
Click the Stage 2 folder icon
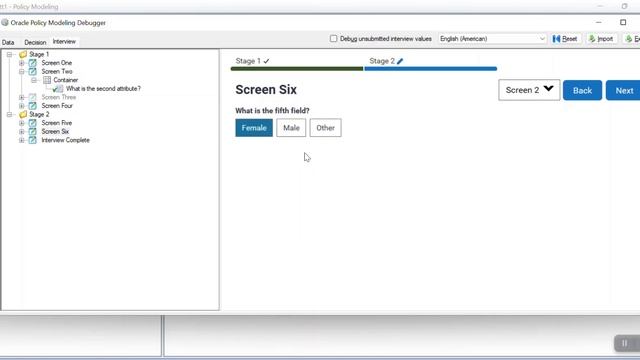[x=23, y=114]
